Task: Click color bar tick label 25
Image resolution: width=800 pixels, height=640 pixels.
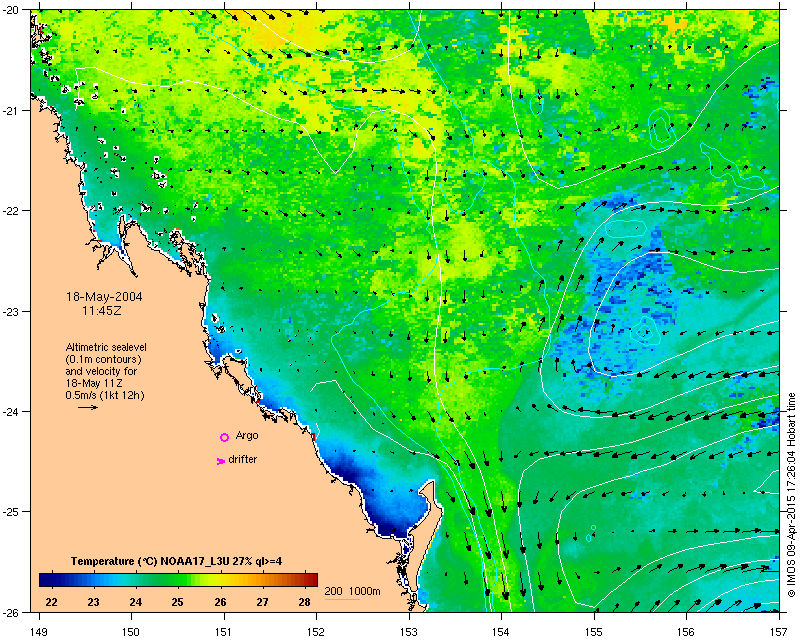Action: coord(178,602)
